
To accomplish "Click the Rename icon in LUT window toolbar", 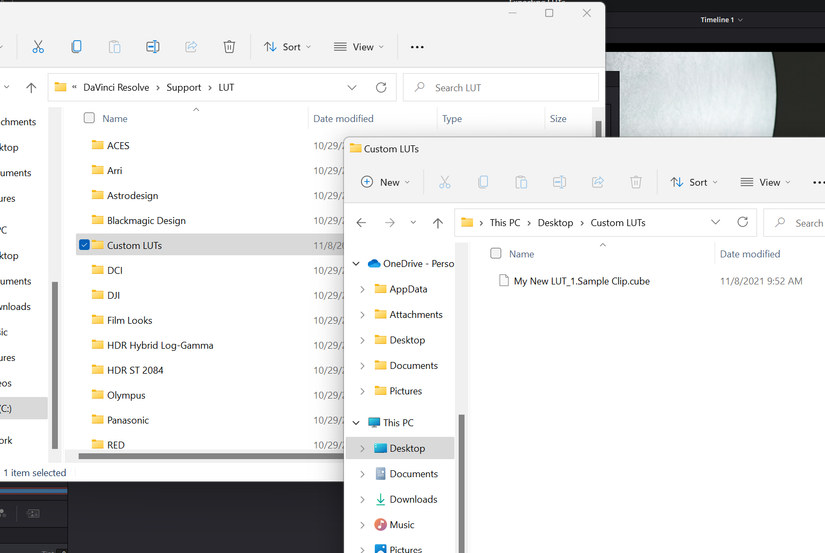I will pos(153,47).
